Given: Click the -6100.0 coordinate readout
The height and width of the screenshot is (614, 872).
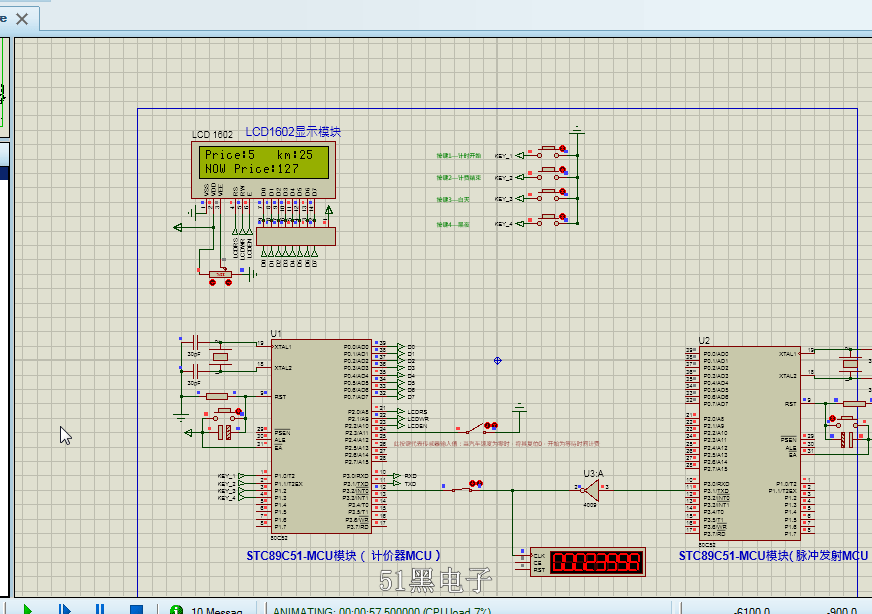Looking at the screenshot, I should [752, 611].
